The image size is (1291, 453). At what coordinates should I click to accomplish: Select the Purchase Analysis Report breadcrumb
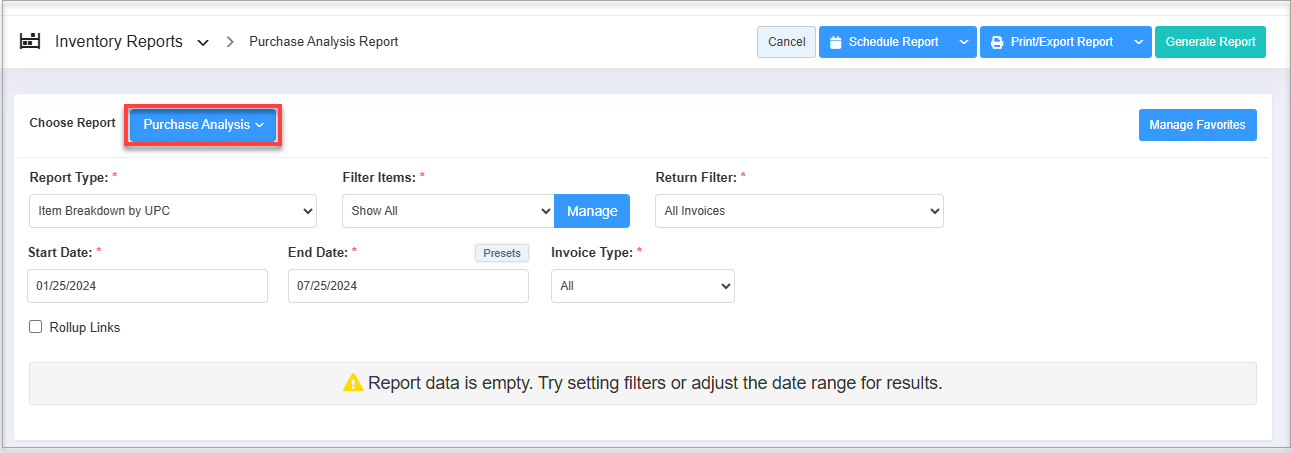[x=323, y=42]
